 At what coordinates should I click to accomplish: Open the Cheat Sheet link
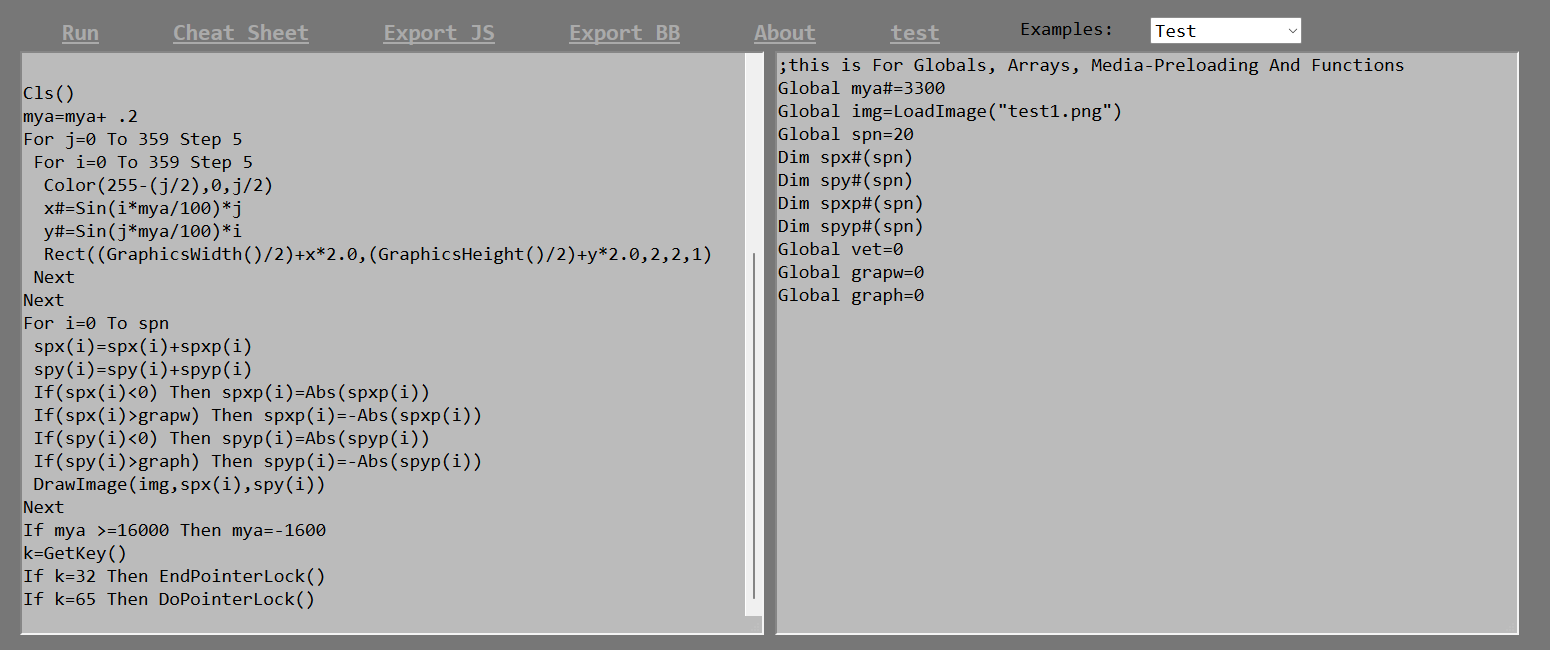coord(241,33)
